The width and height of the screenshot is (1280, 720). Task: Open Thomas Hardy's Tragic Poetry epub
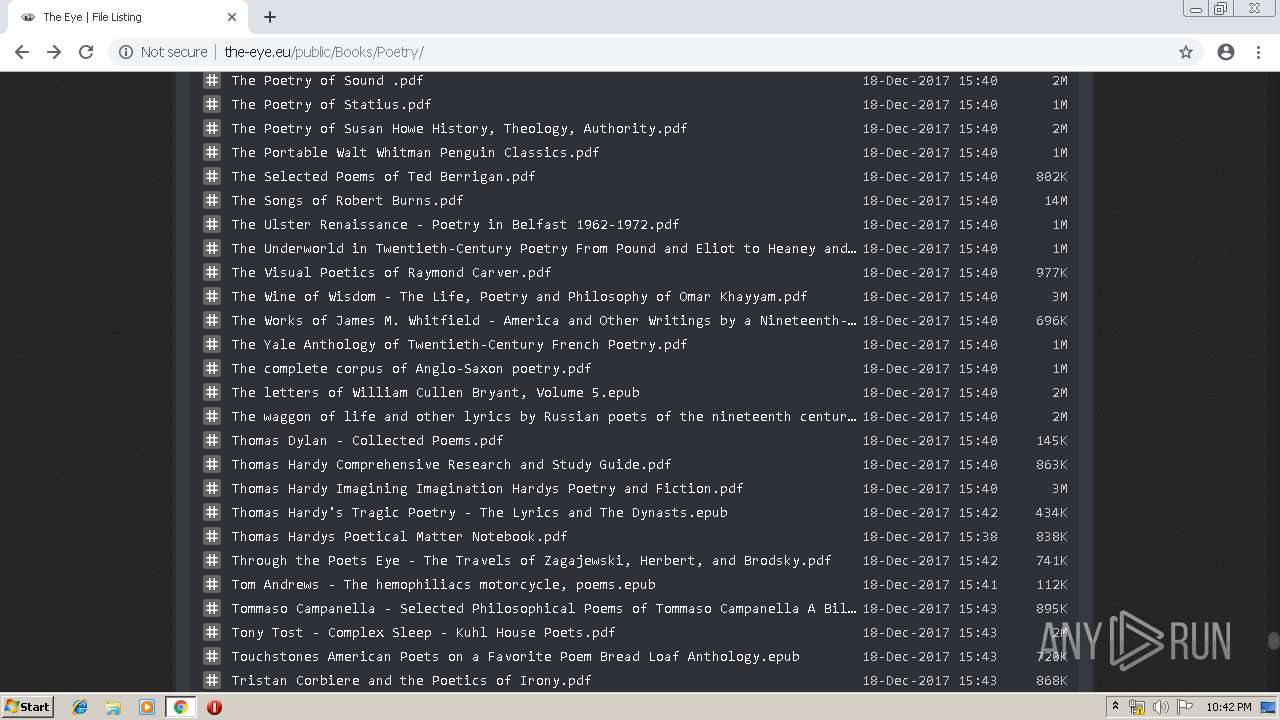[479, 512]
